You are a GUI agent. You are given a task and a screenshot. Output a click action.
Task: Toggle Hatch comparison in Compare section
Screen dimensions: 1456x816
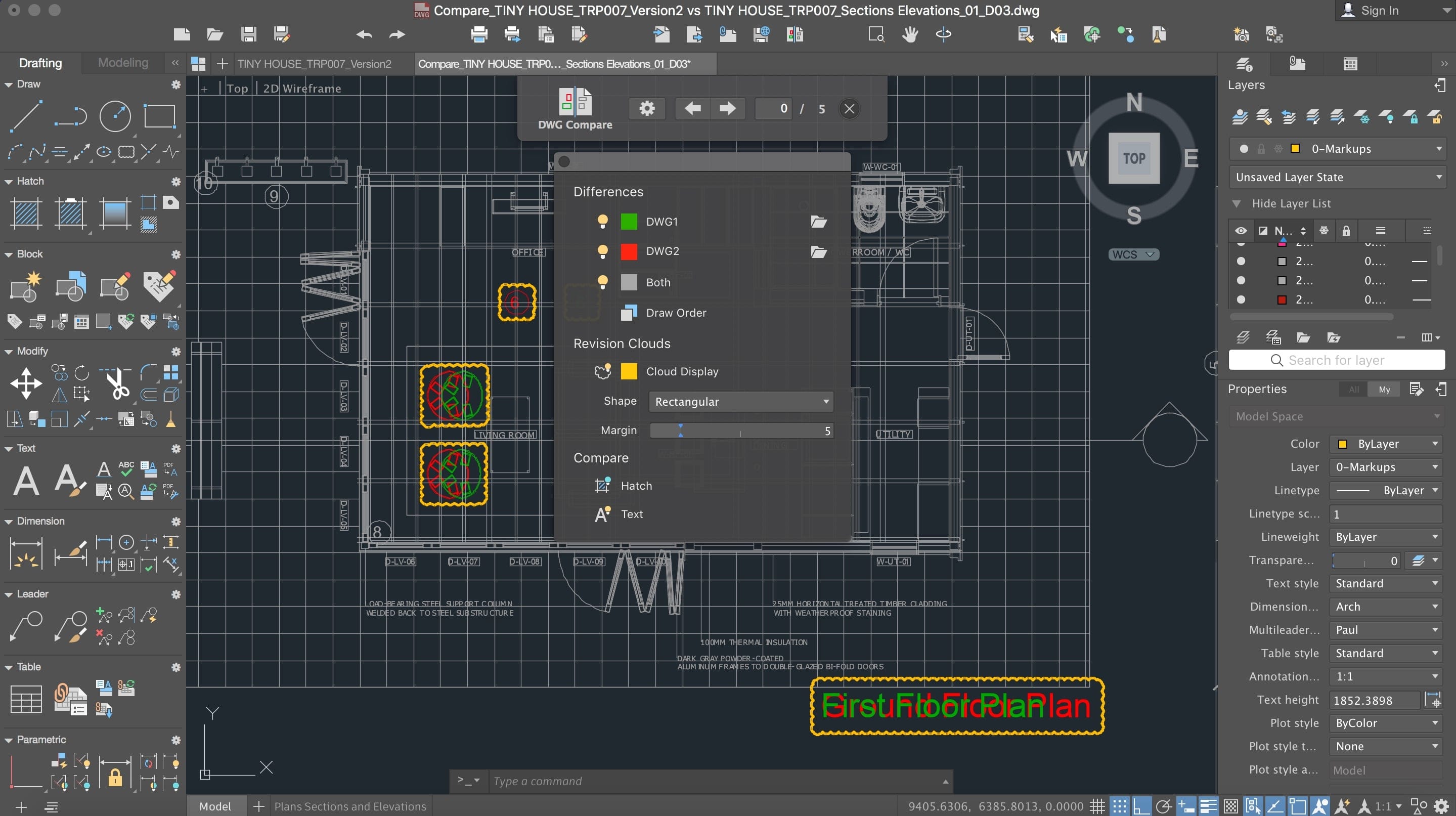(602, 485)
